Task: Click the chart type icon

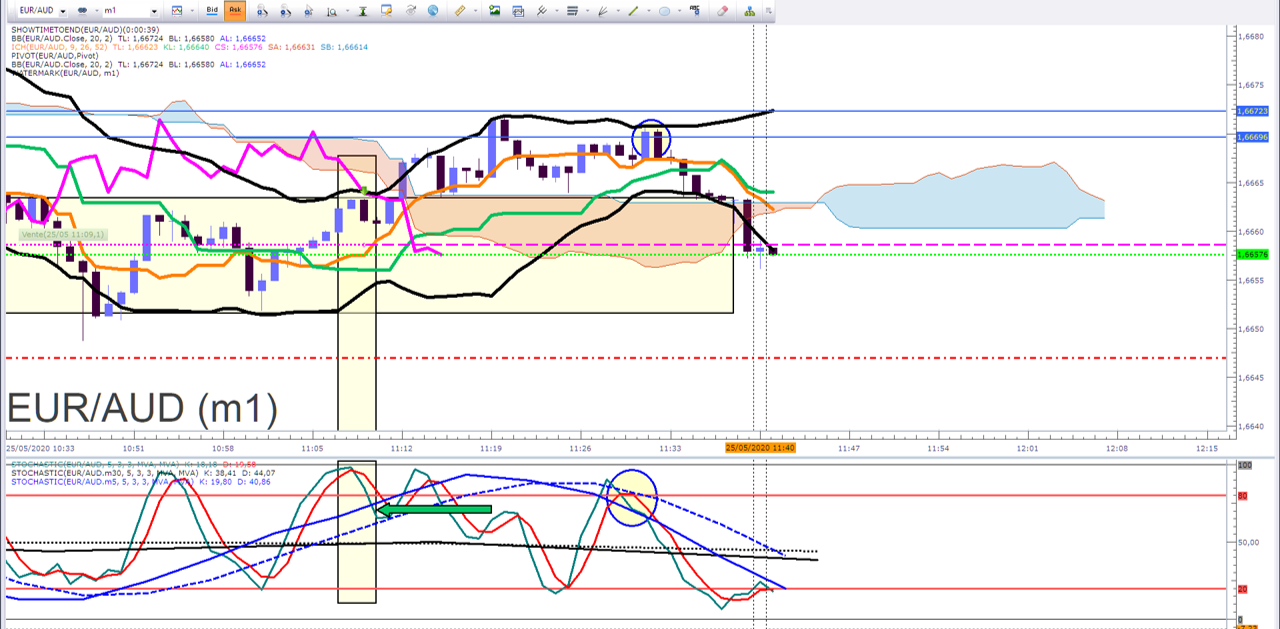Action: 177,10
